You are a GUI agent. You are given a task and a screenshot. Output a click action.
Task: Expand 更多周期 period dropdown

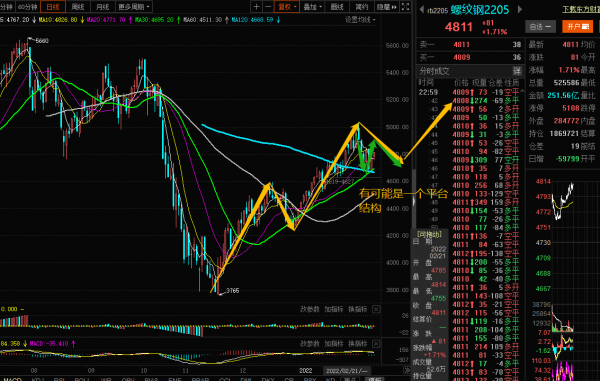[x=134, y=7]
